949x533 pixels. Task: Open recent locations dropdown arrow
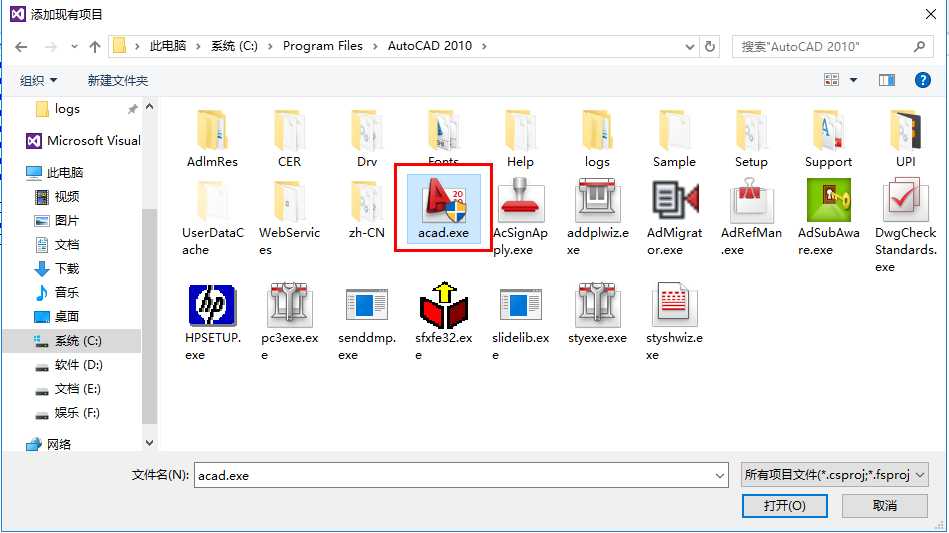click(x=74, y=47)
